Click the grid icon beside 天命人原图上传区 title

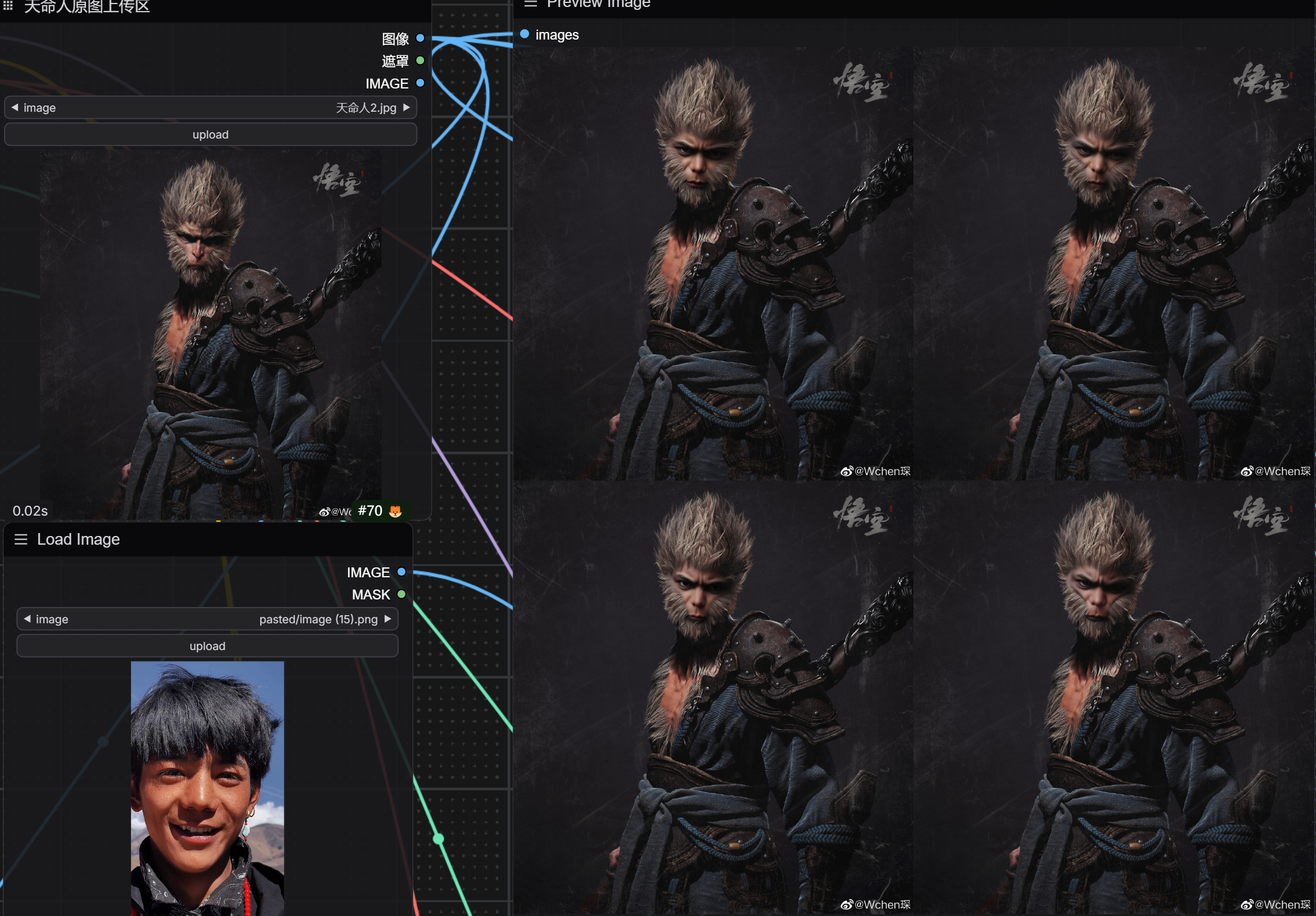(8, 6)
